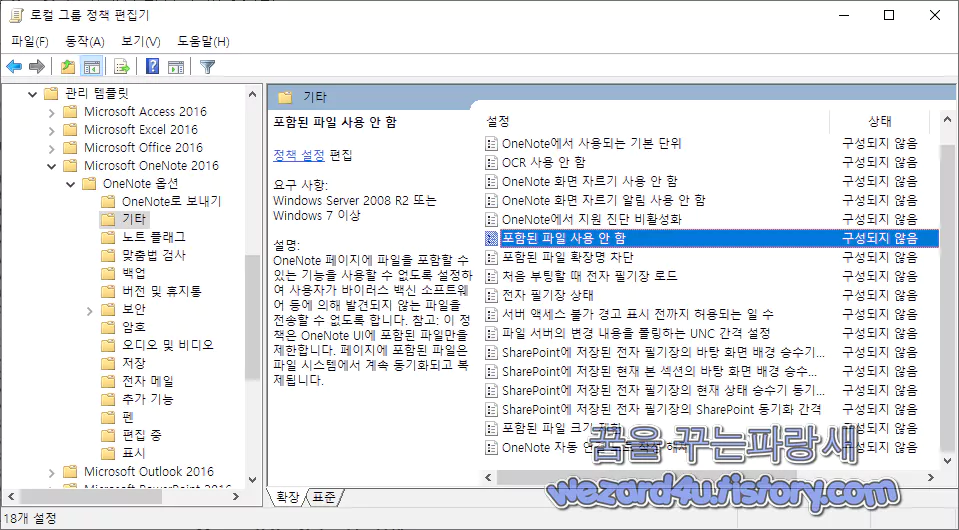Select the '저장' tree folder
Viewport: 959px width, 530px height.
(133, 363)
